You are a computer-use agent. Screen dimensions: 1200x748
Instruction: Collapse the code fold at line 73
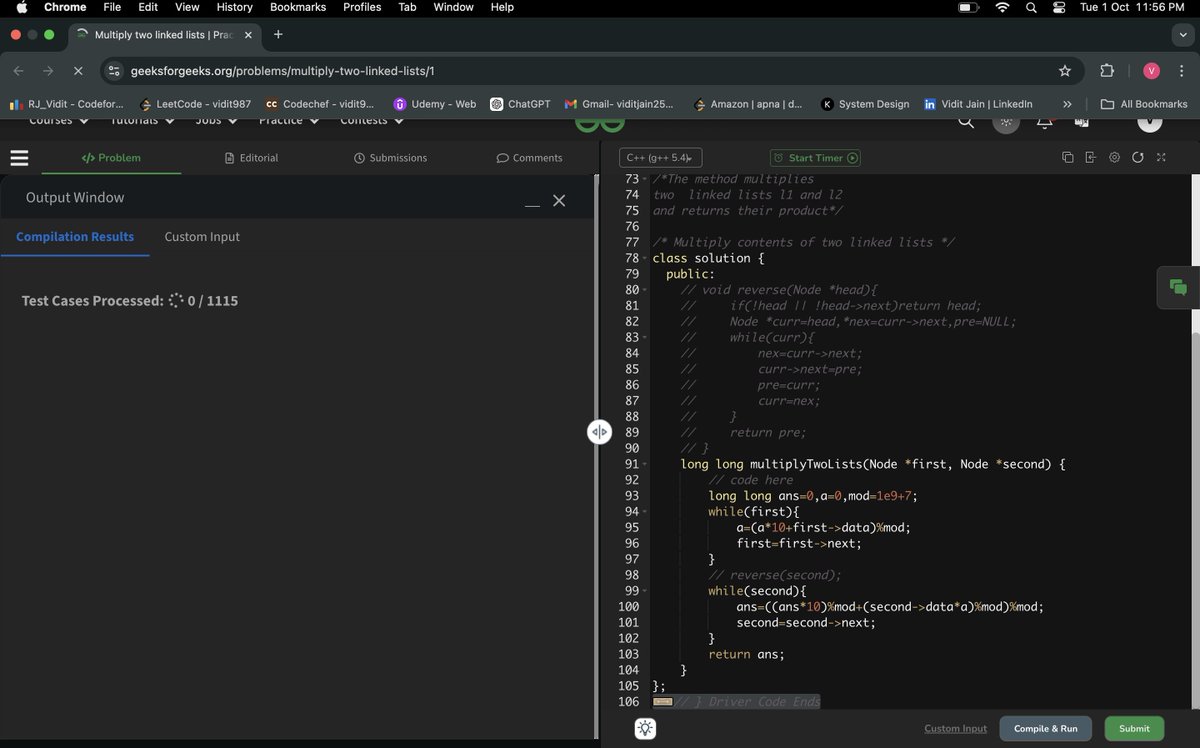pos(644,179)
